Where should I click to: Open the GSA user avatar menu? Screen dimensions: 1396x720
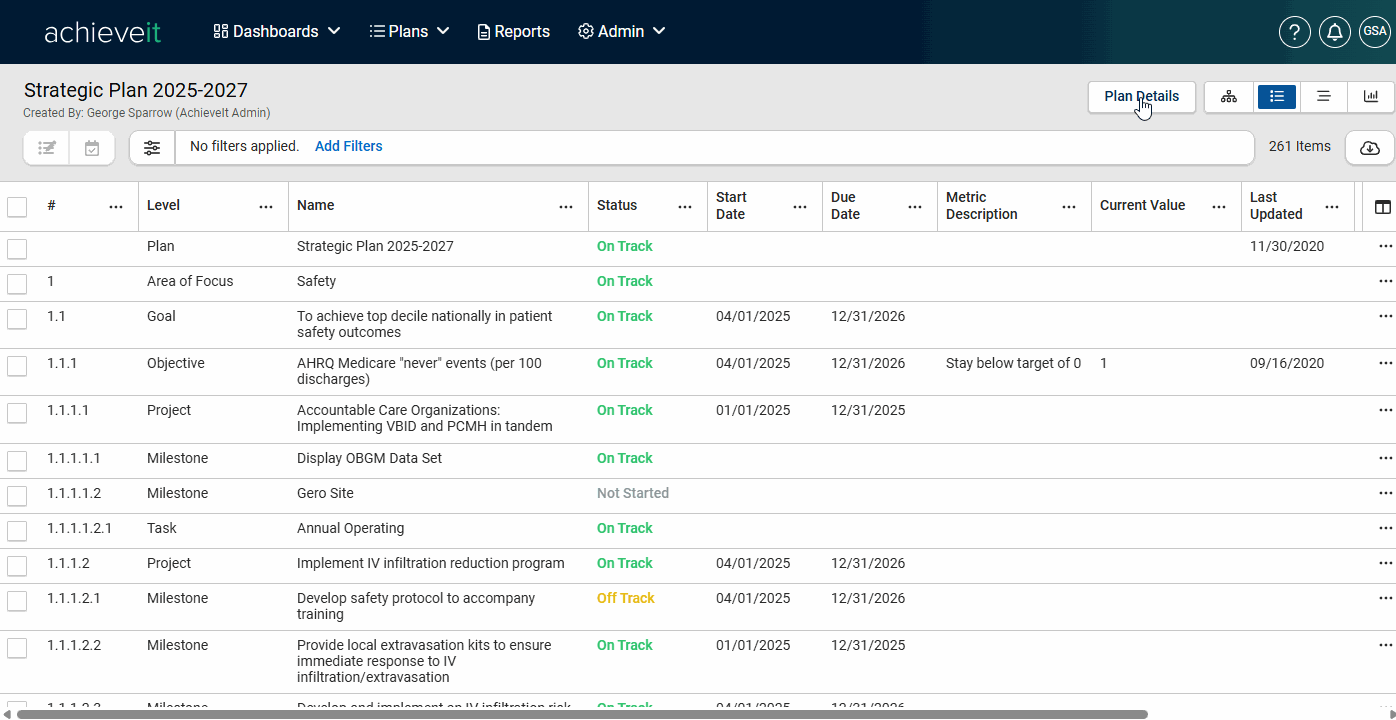tap(1375, 32)
